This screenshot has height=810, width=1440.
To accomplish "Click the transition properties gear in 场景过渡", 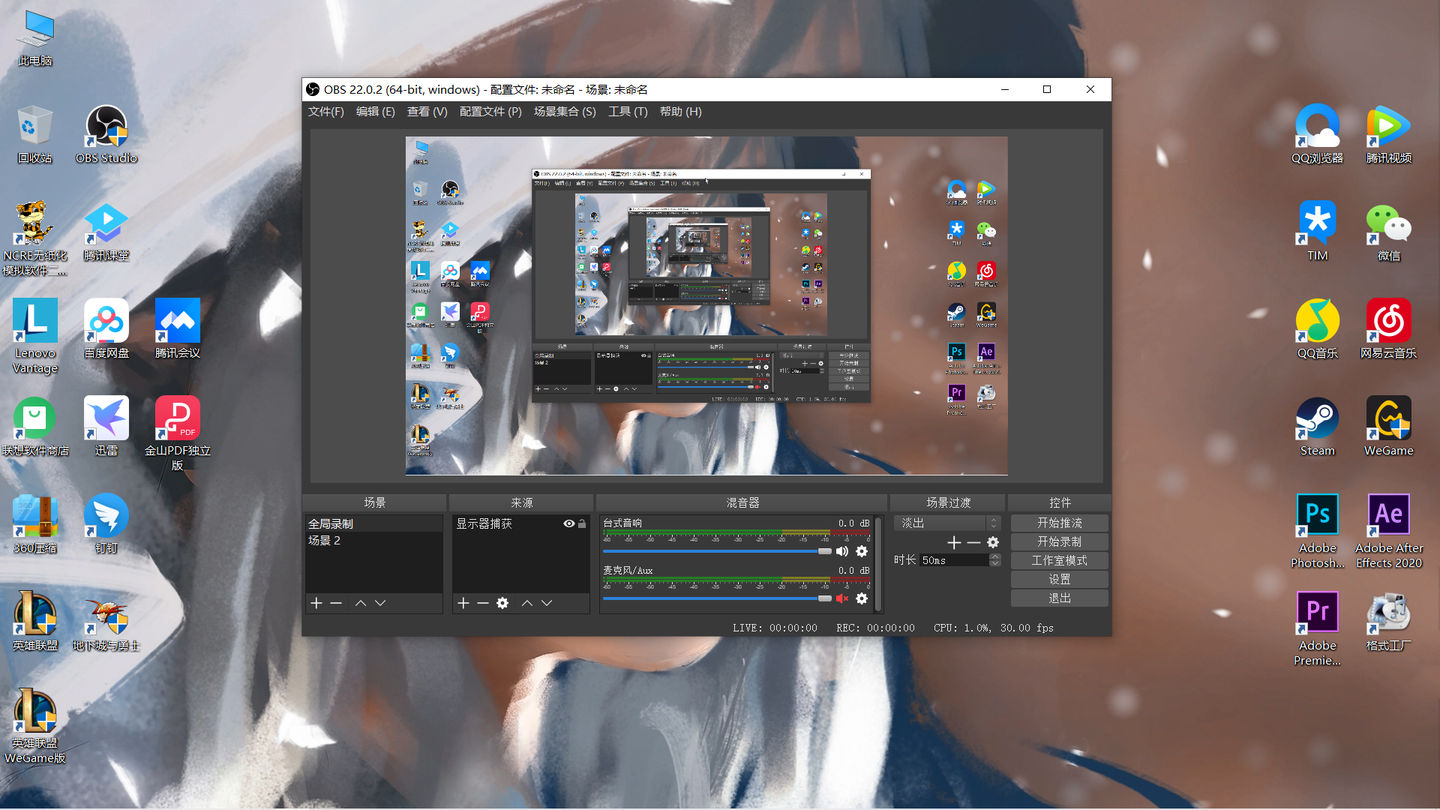I will tap(993, 542).
